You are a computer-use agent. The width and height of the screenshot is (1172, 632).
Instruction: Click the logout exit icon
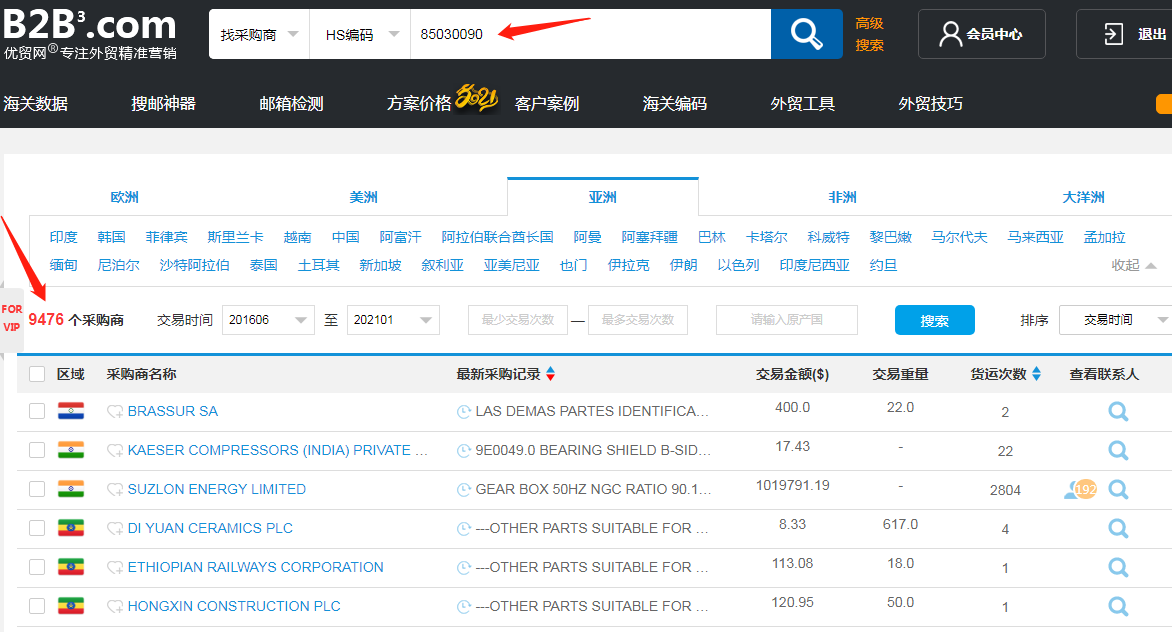[x=1114, y=34]
